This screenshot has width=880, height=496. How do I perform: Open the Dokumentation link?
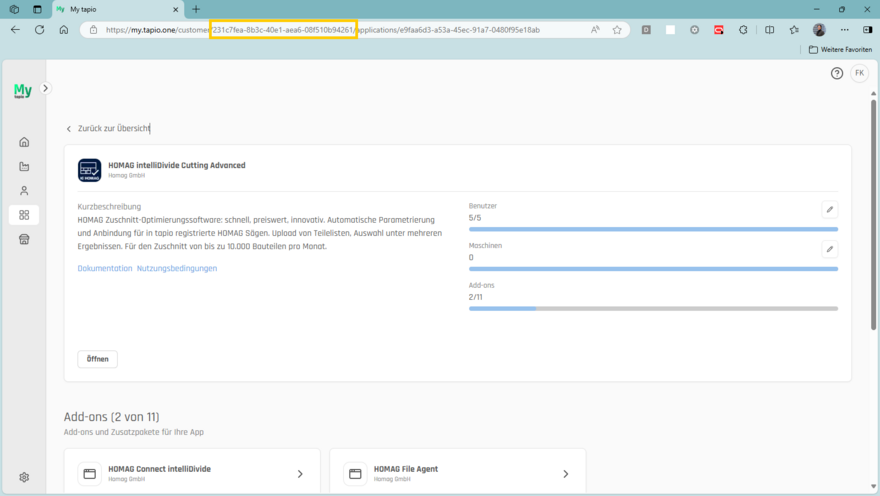(105, 268)
